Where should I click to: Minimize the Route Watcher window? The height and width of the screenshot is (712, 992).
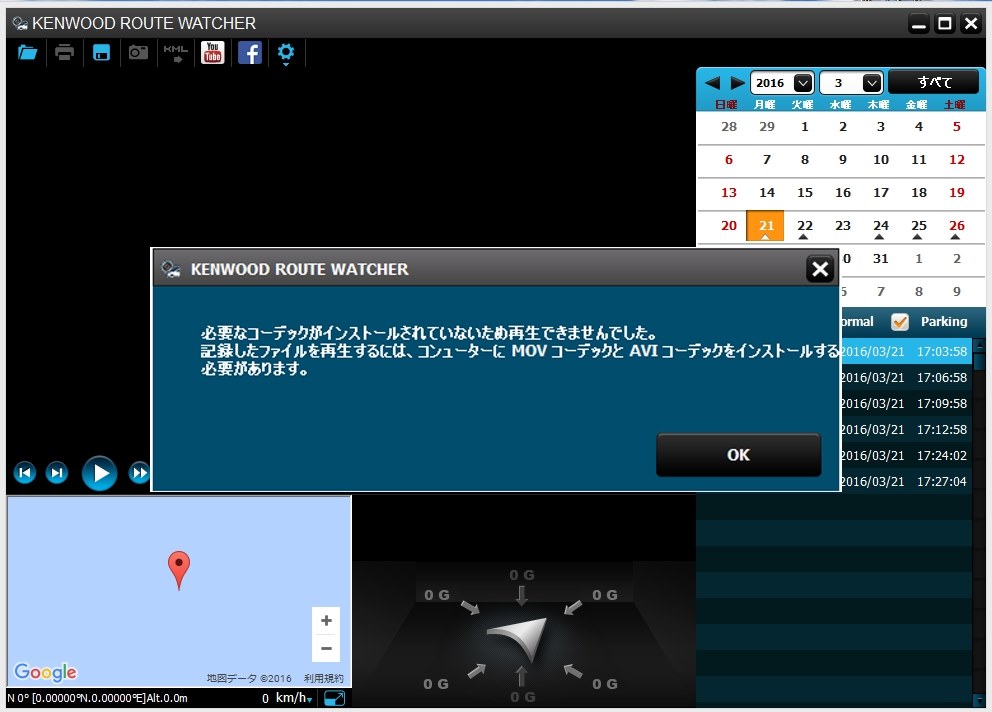point(919,24)
